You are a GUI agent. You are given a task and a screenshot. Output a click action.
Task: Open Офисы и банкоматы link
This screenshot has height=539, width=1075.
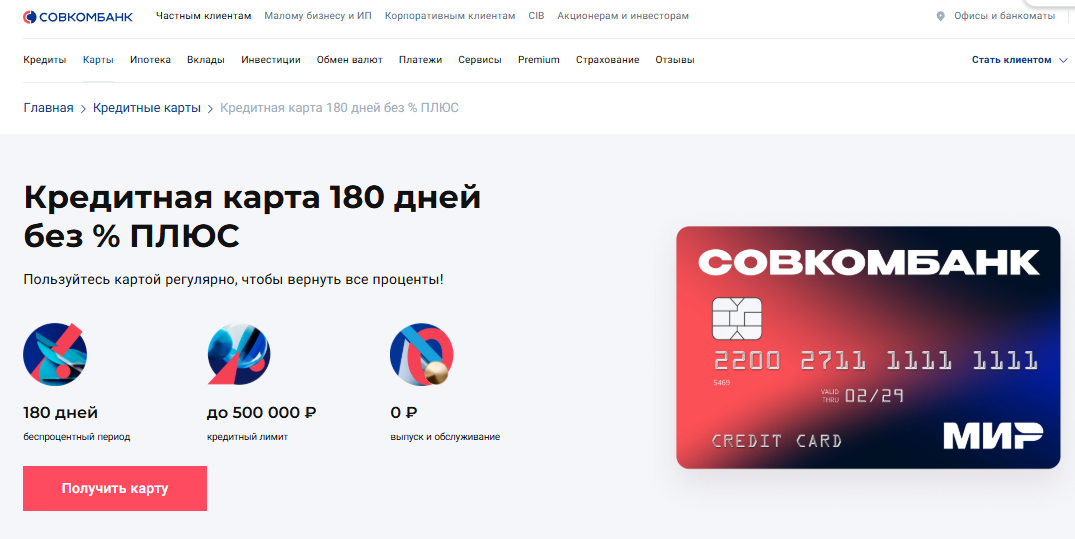[x=1004, y=16]
